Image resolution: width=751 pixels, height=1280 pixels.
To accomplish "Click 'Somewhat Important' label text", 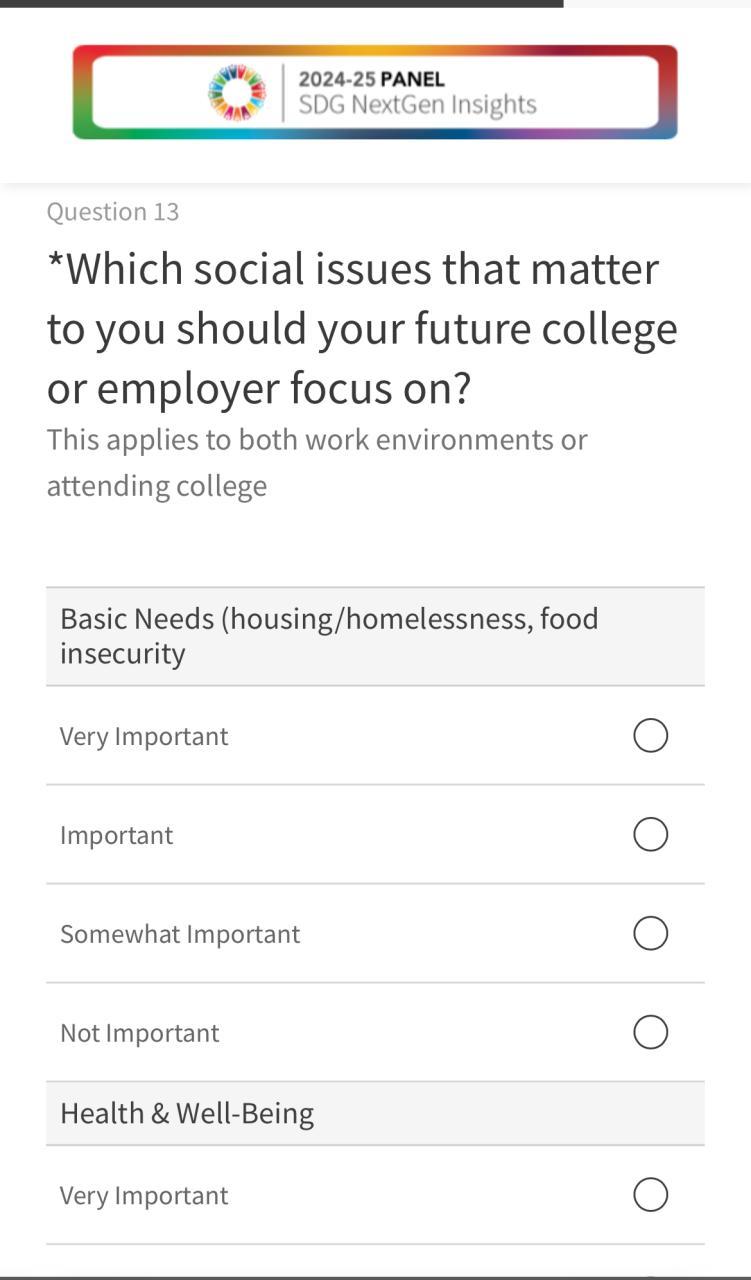I will coord(180,934).
